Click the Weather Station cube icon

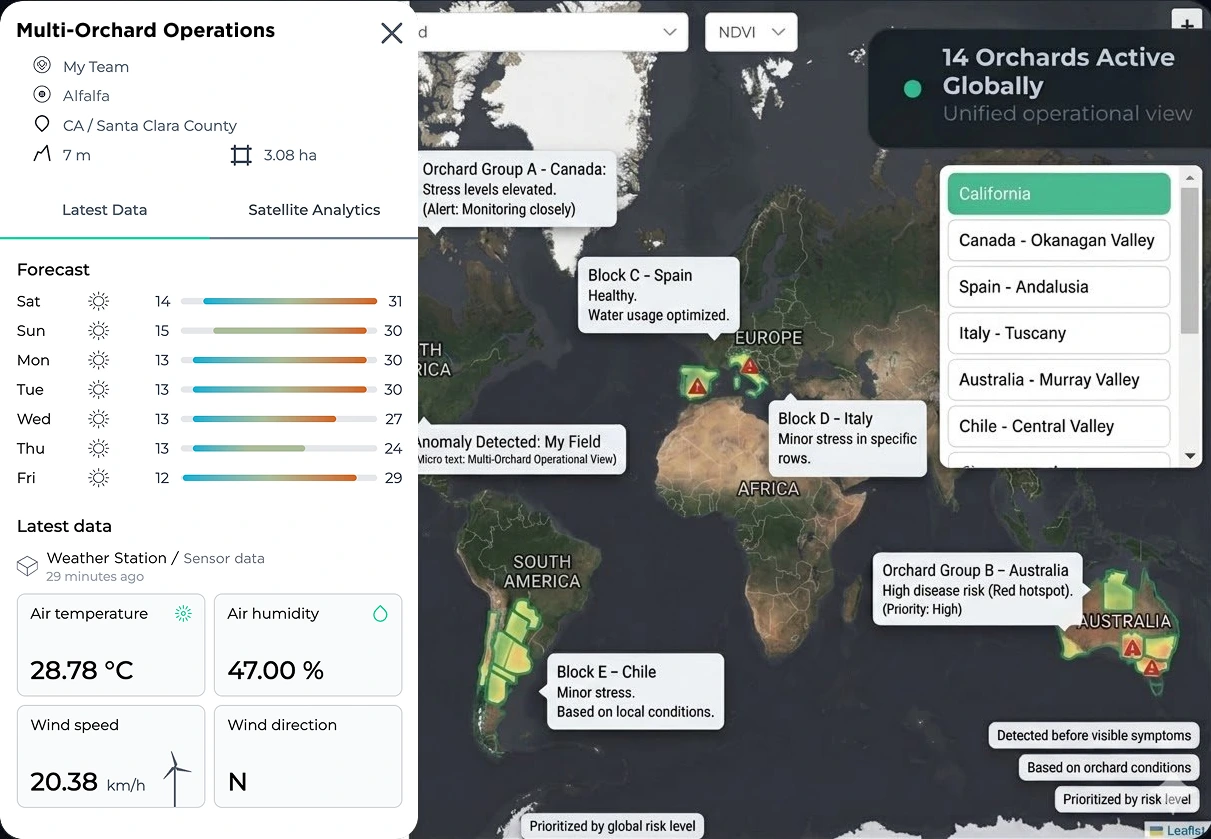[x=27, y=566]
